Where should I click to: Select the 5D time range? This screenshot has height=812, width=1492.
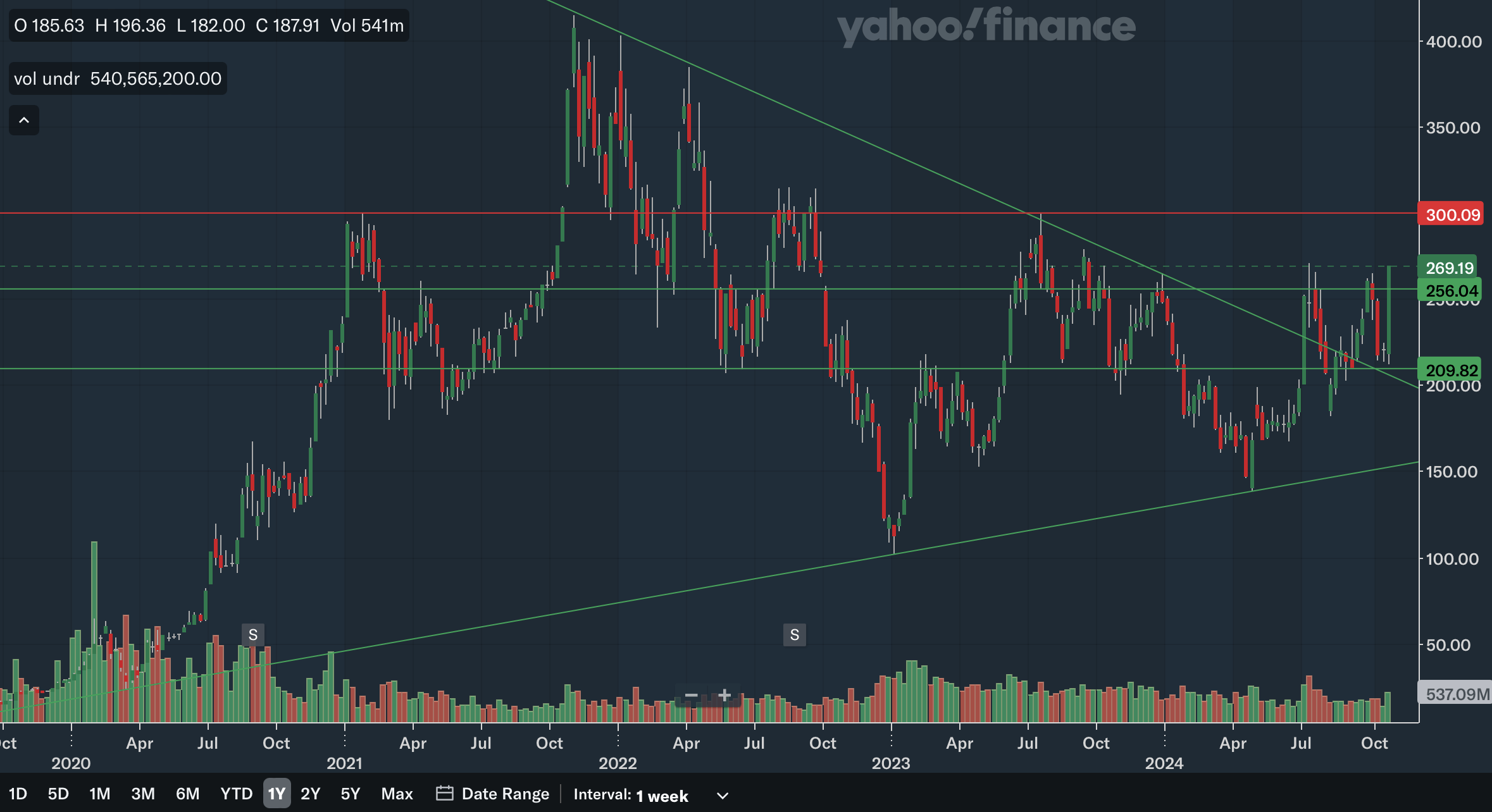point(58,794)
